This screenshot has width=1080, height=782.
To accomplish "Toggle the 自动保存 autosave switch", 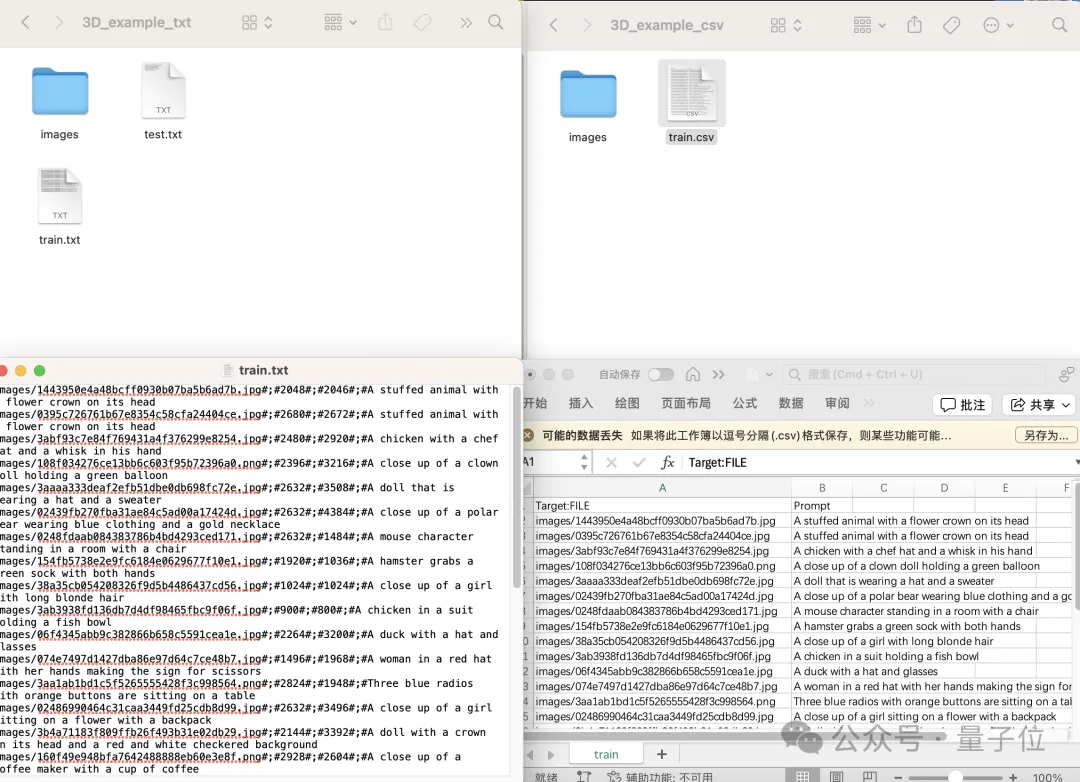I will pyautogui.click(x=660, y=374).
